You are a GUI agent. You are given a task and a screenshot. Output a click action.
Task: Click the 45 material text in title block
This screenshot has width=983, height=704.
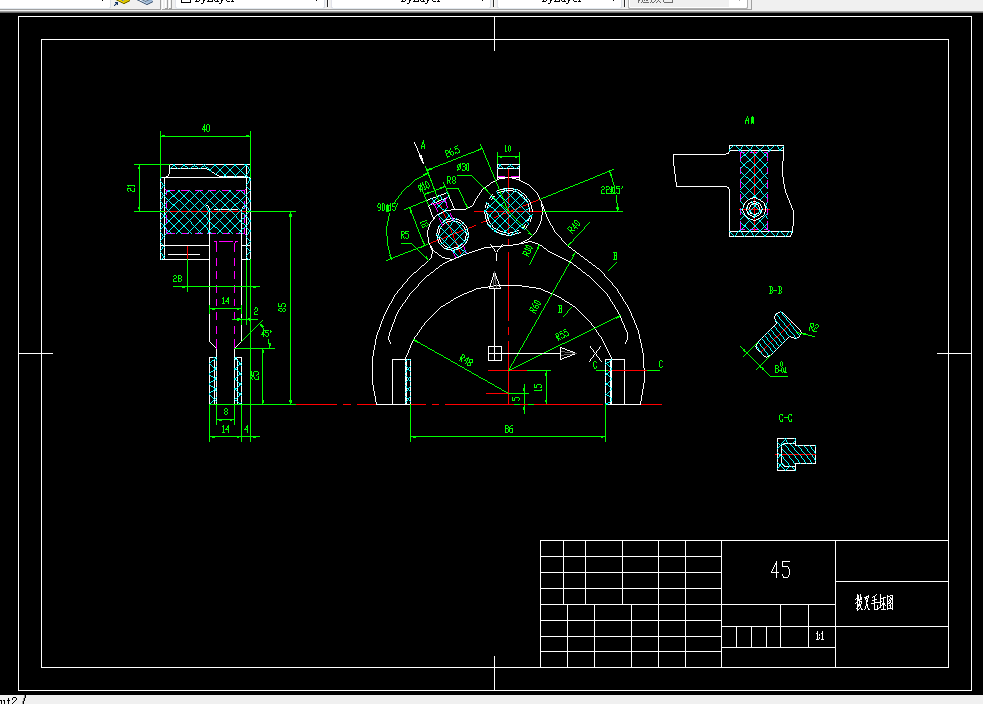(781, 569)
